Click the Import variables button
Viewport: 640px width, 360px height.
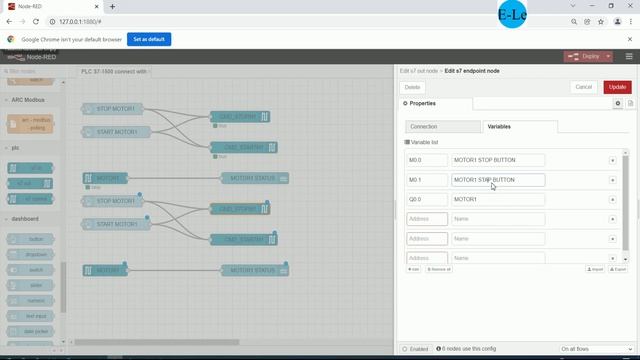(x=595, y=270)
